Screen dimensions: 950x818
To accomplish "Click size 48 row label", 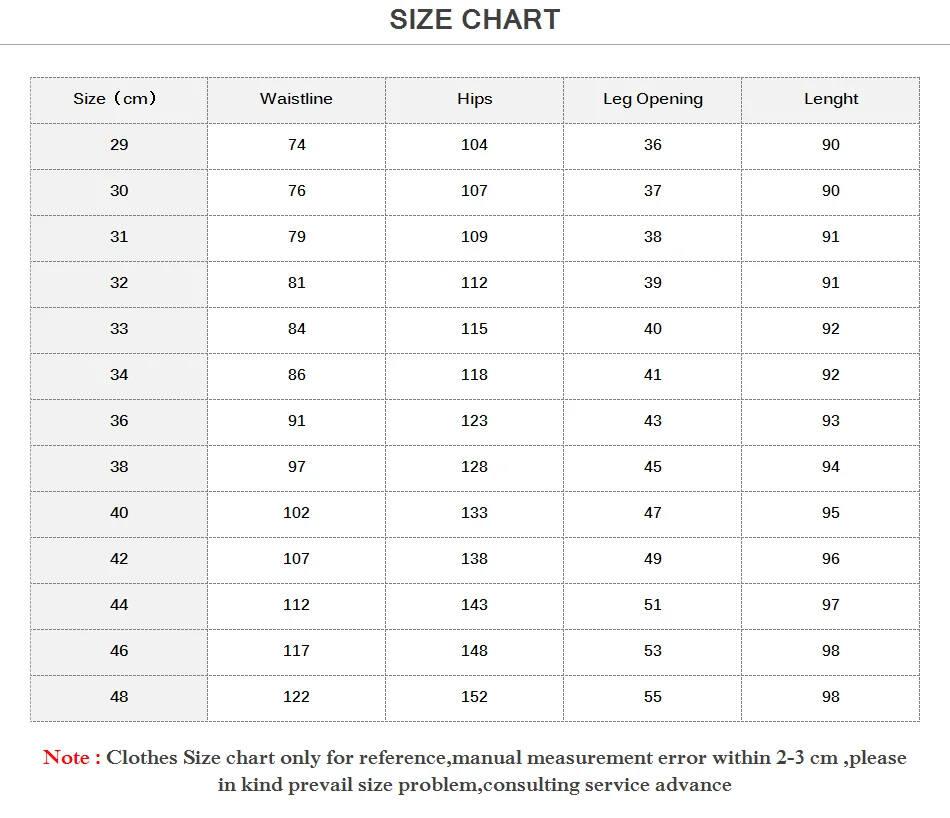I will coord(119,697).
